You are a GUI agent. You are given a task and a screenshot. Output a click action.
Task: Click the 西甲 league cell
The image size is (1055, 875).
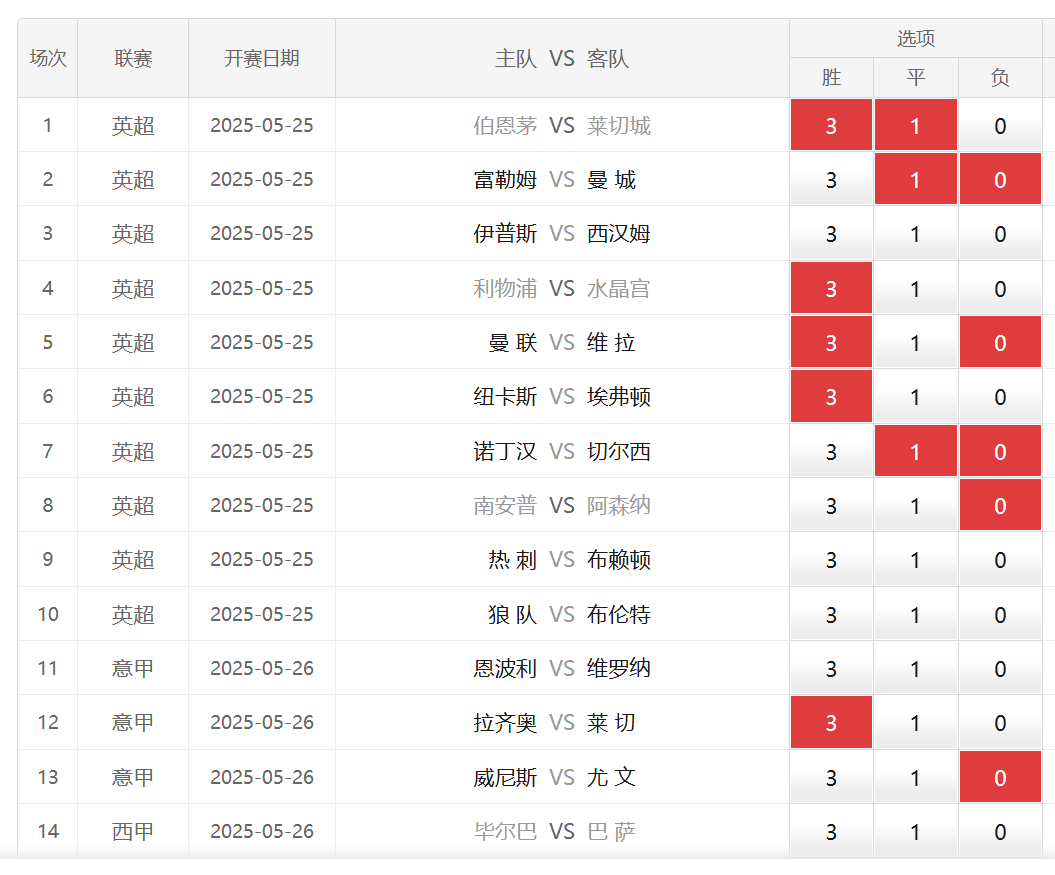pos(133,831)
